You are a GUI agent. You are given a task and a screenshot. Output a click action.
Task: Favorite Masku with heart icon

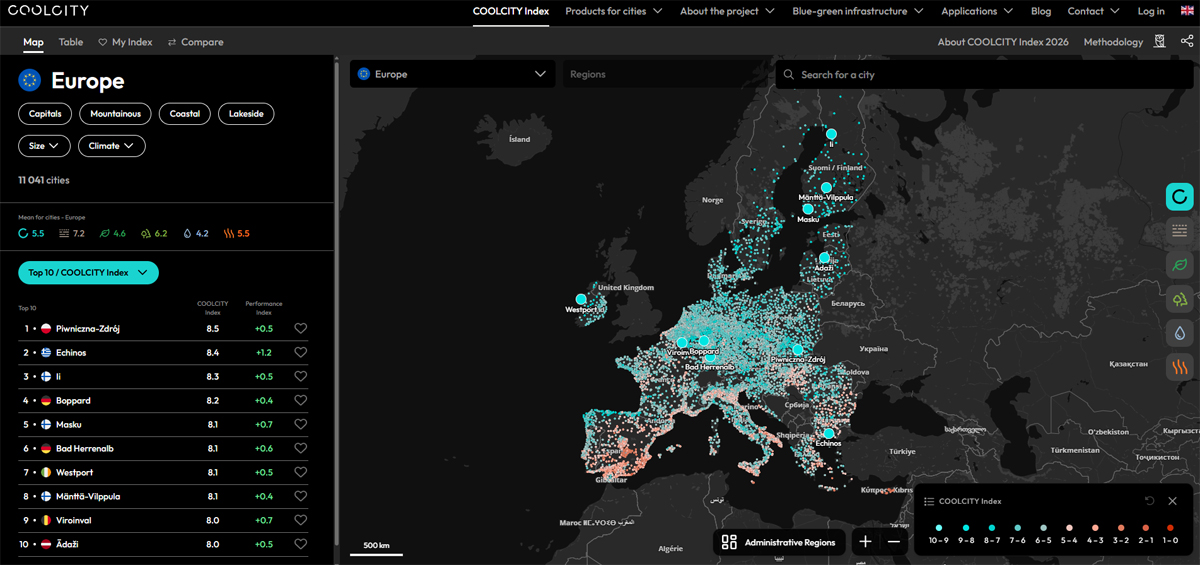pyautogui.click(x=300, y=425)
